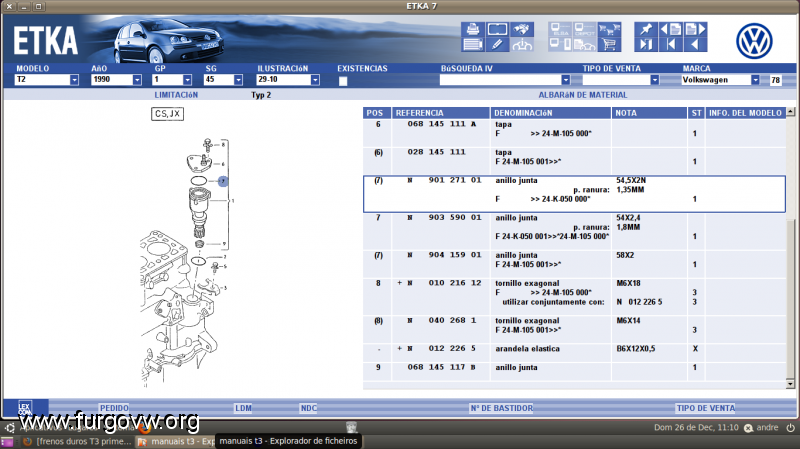Toggle the Existencias checkbox
This screenshot has height=449, width=800.
pyautogui.click(x=343, y=81)
